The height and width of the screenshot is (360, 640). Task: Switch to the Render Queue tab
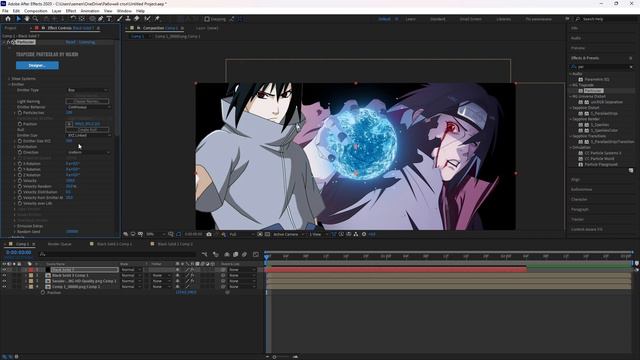pyautogui.click(x=60, y=244)
